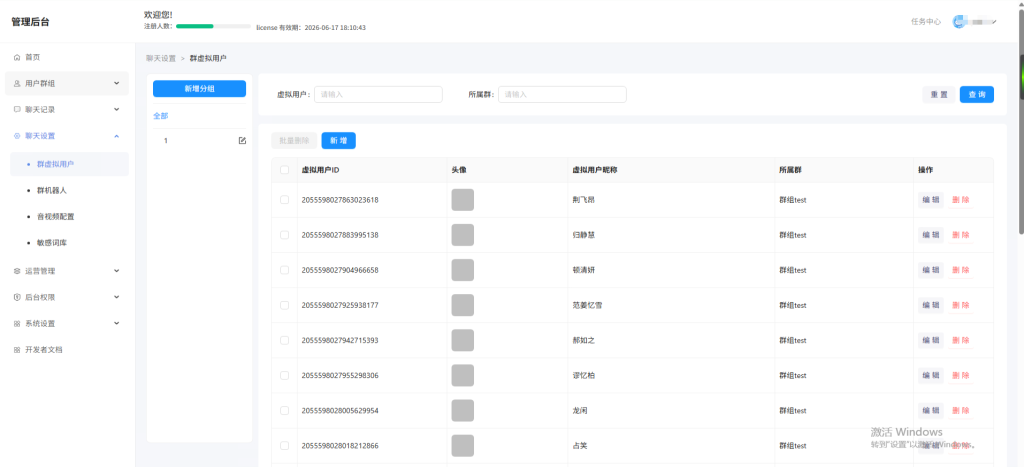Expand the 运营管理 menu chevron
This screenshot has height=467, width=1024.
[116, 270]
